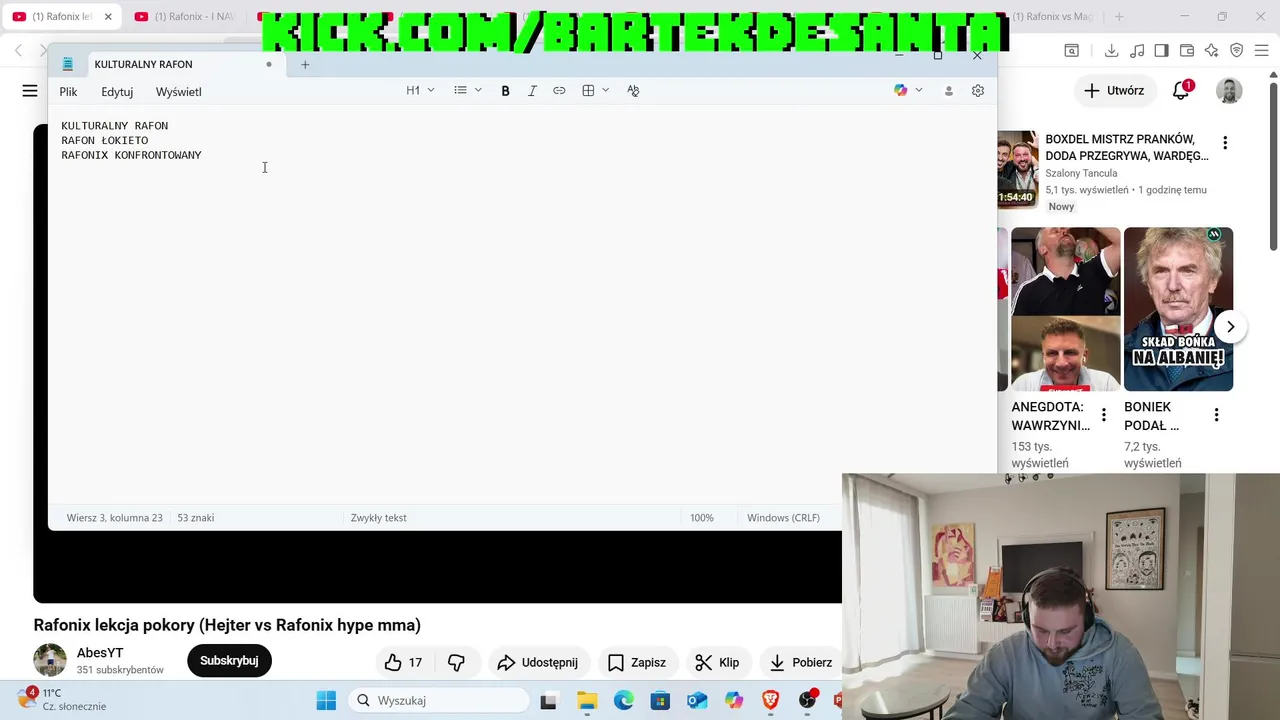The image size is (1280, 720).
Task: Click the browser media music note icon
Action: point(1137,51)
